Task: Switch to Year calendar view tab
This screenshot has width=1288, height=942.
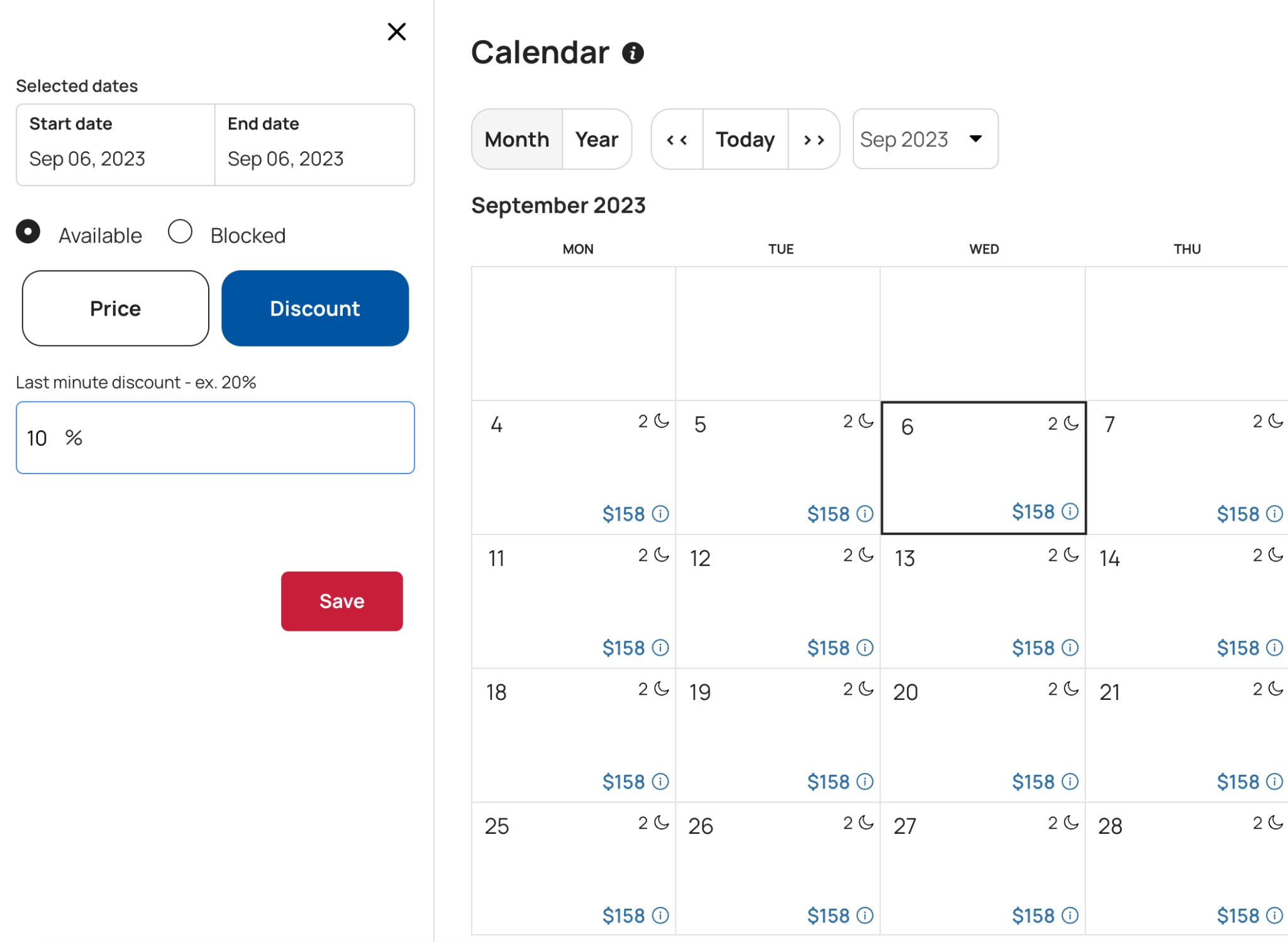Action: coord(597,139)
